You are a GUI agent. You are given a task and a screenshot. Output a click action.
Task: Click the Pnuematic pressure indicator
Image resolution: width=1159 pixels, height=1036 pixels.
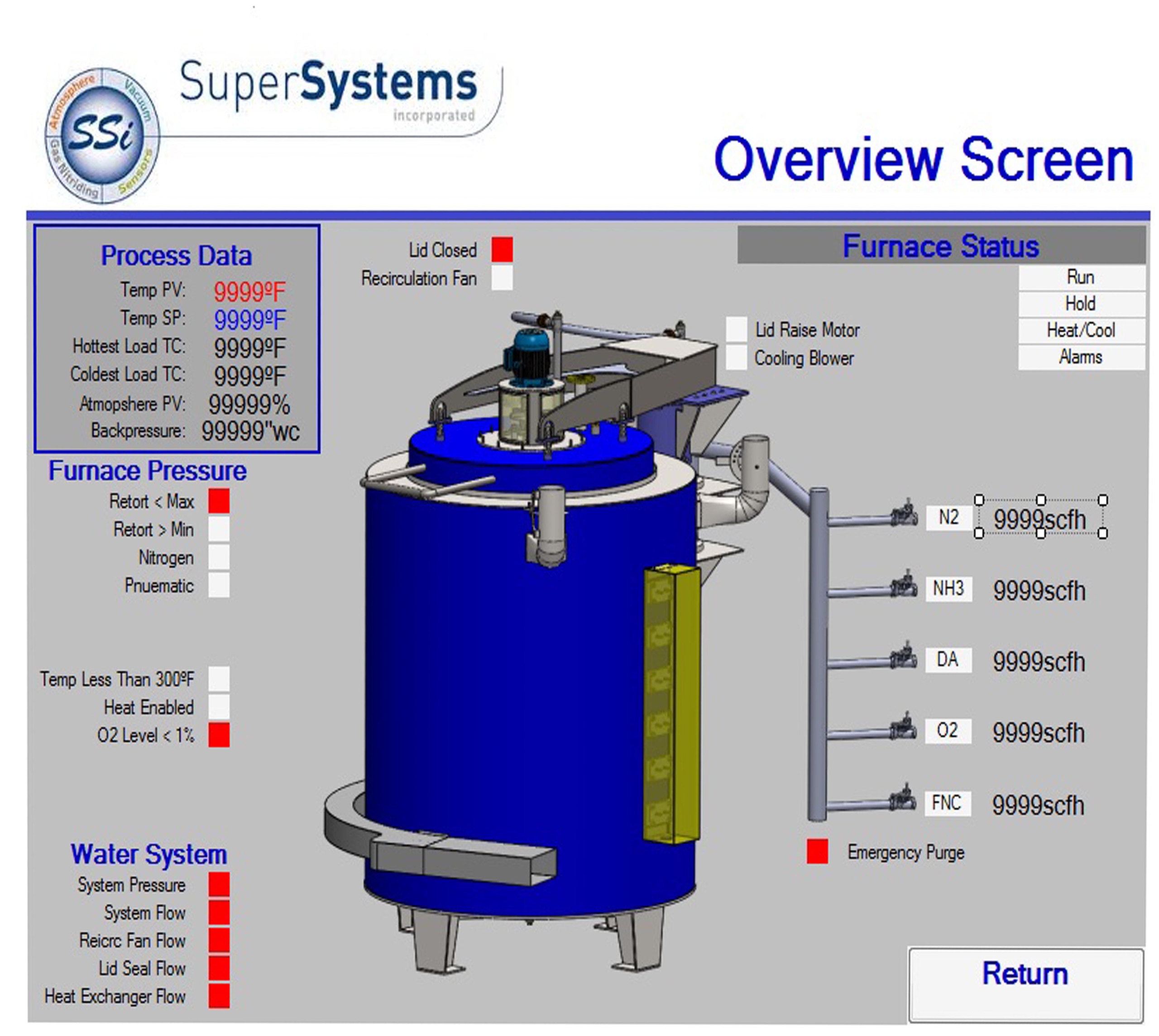click(x=219, y=585)
